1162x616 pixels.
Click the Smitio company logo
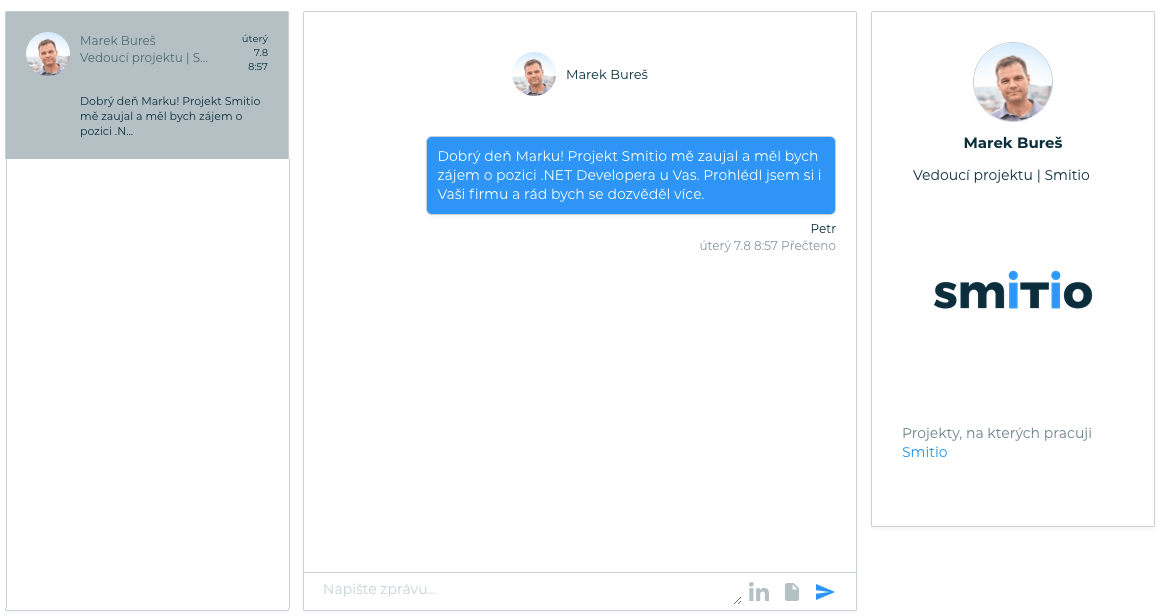coord(1012,291)
